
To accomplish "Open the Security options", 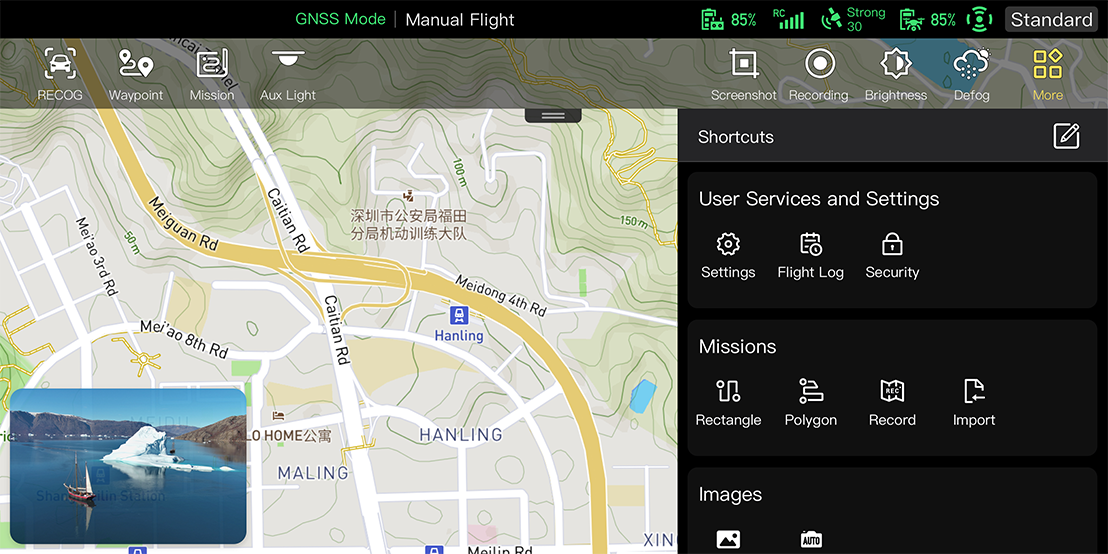I will click(892, 255).
